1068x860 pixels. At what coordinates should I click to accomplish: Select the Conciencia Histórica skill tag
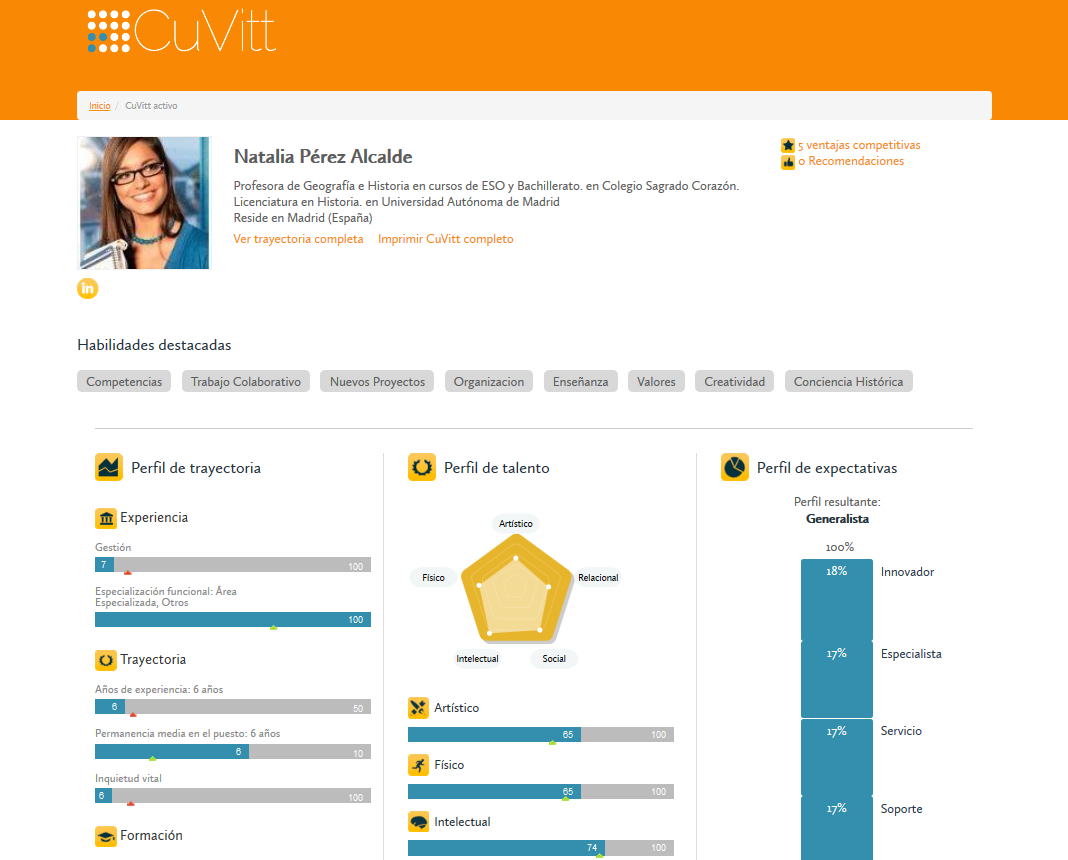tap(848, 381)
